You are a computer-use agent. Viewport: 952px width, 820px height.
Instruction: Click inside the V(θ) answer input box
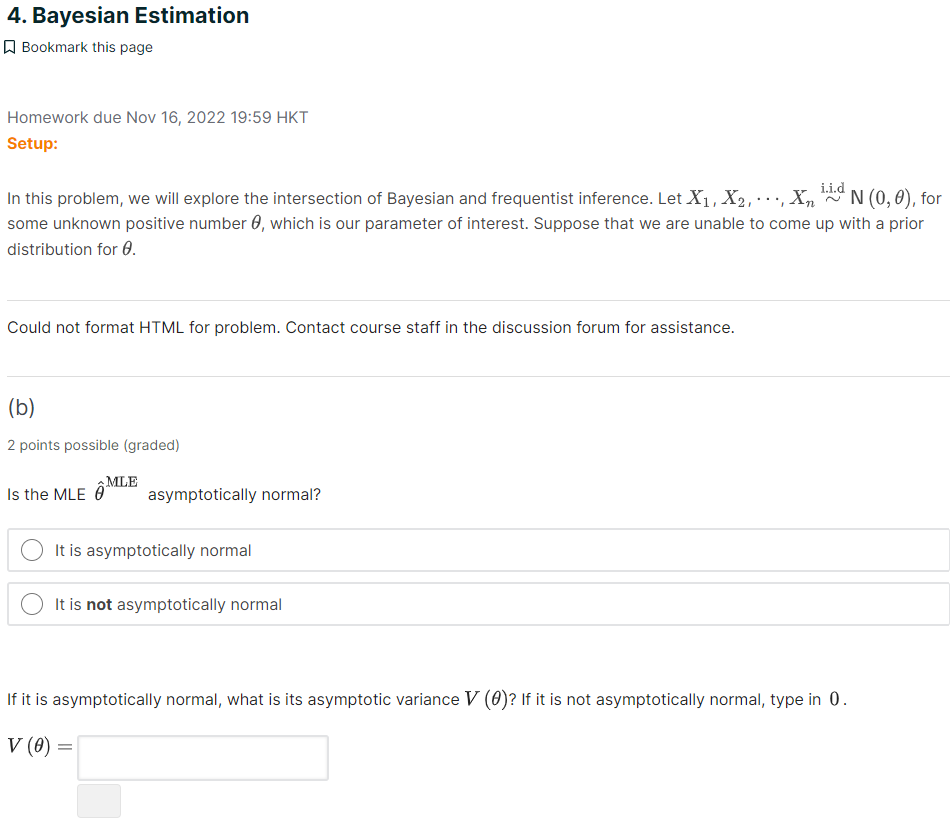coord(200,757)
